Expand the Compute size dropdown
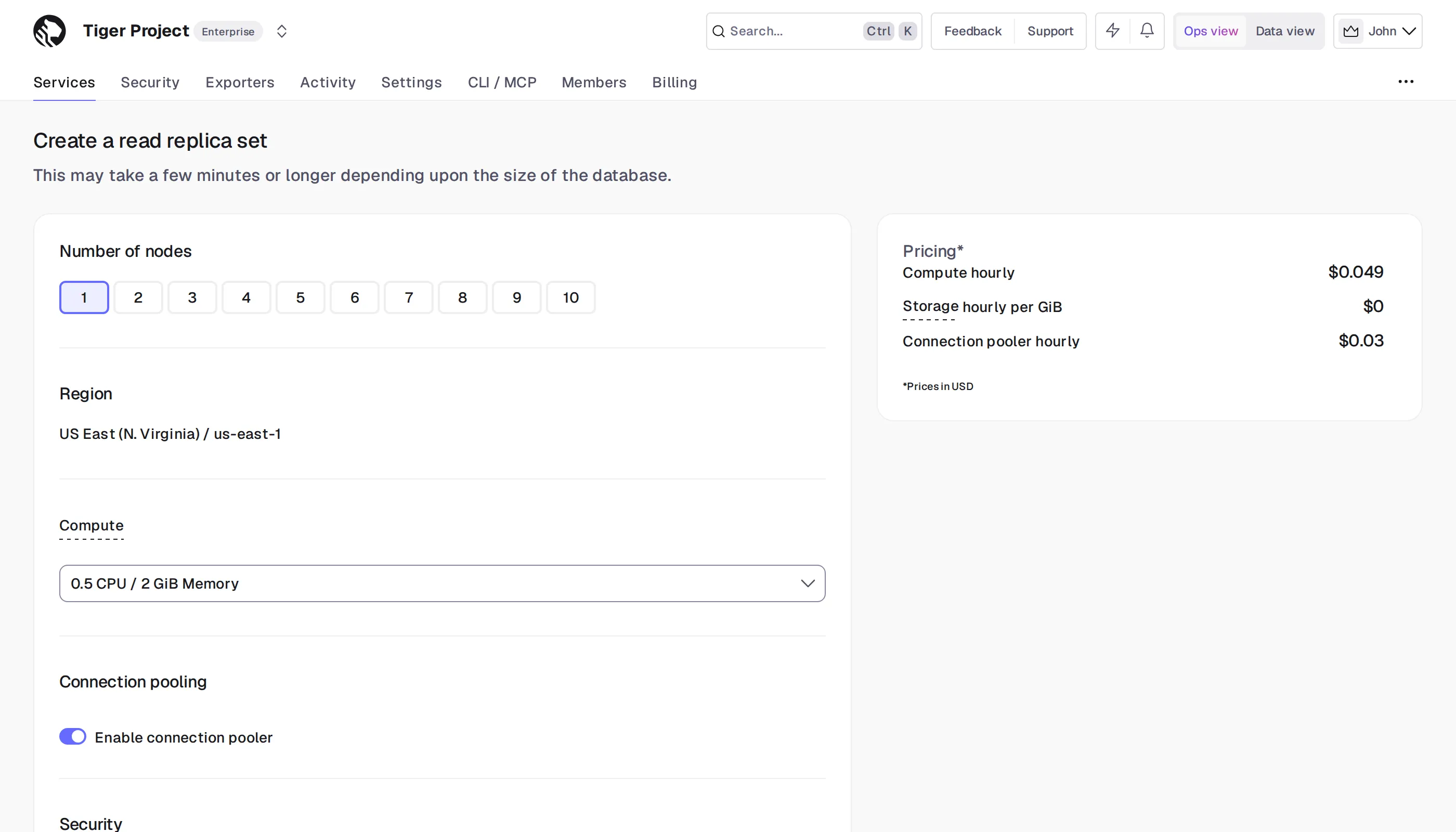 [443, 583]
